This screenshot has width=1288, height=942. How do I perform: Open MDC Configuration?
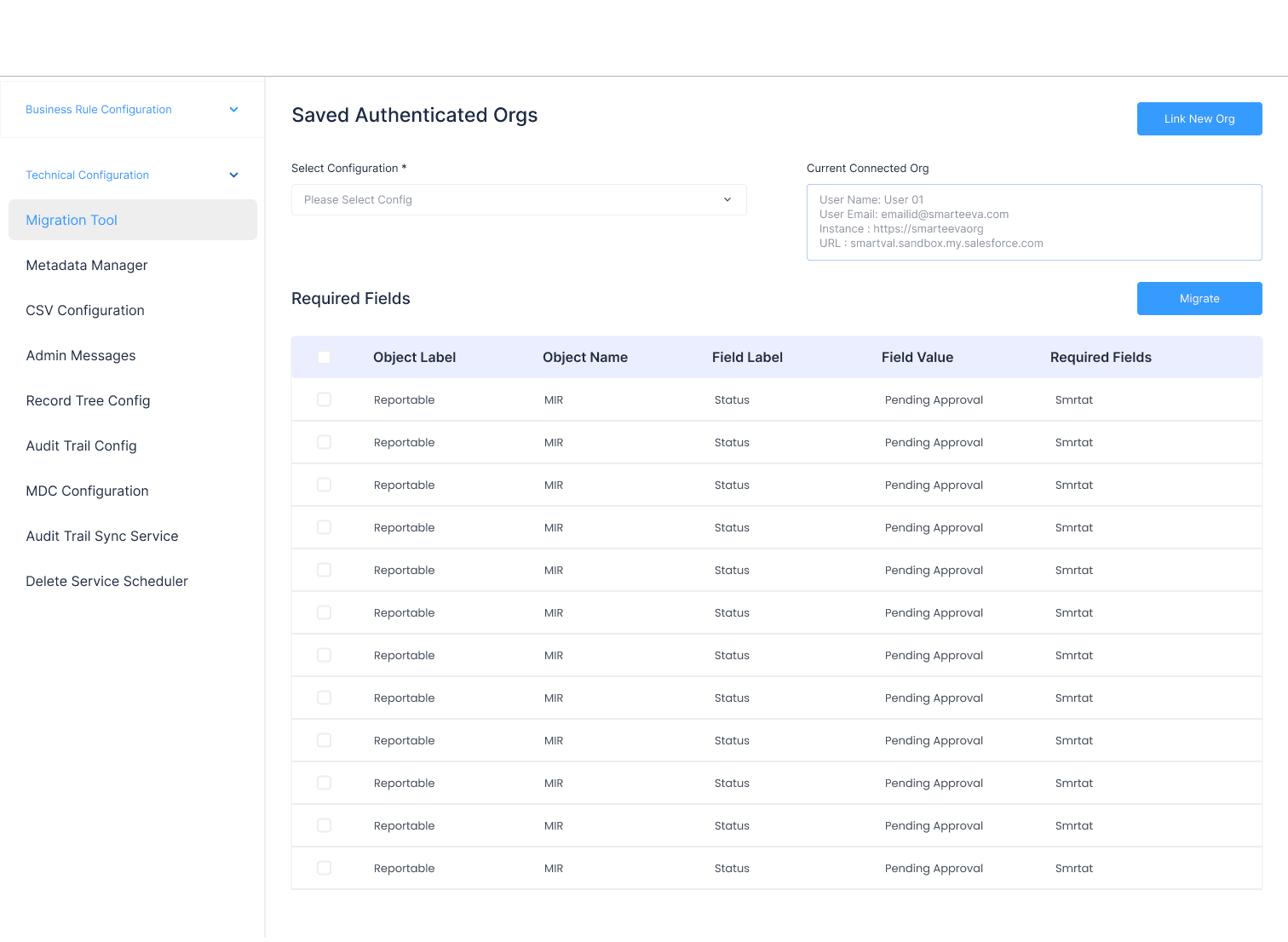tap(87, 491)
